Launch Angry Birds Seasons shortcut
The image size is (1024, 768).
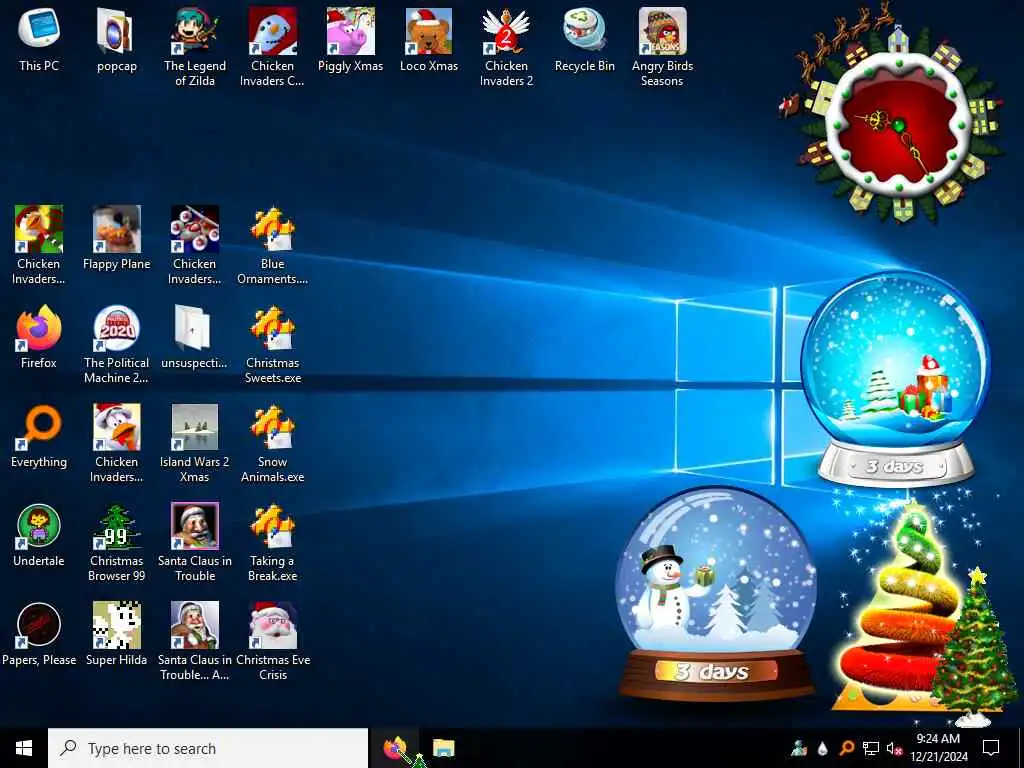(x=662, y=47)
